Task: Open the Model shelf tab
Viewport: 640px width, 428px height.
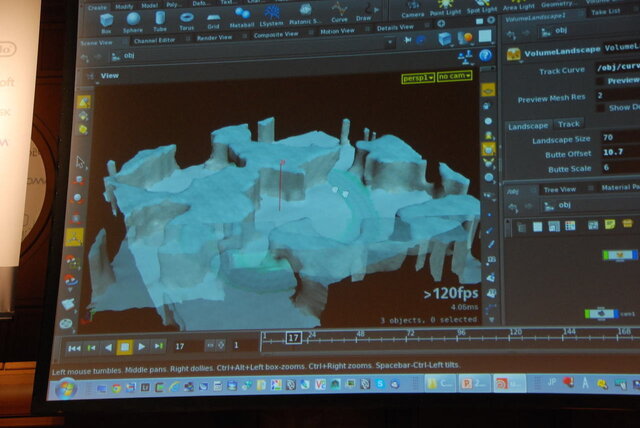Action: coord(149,6)
